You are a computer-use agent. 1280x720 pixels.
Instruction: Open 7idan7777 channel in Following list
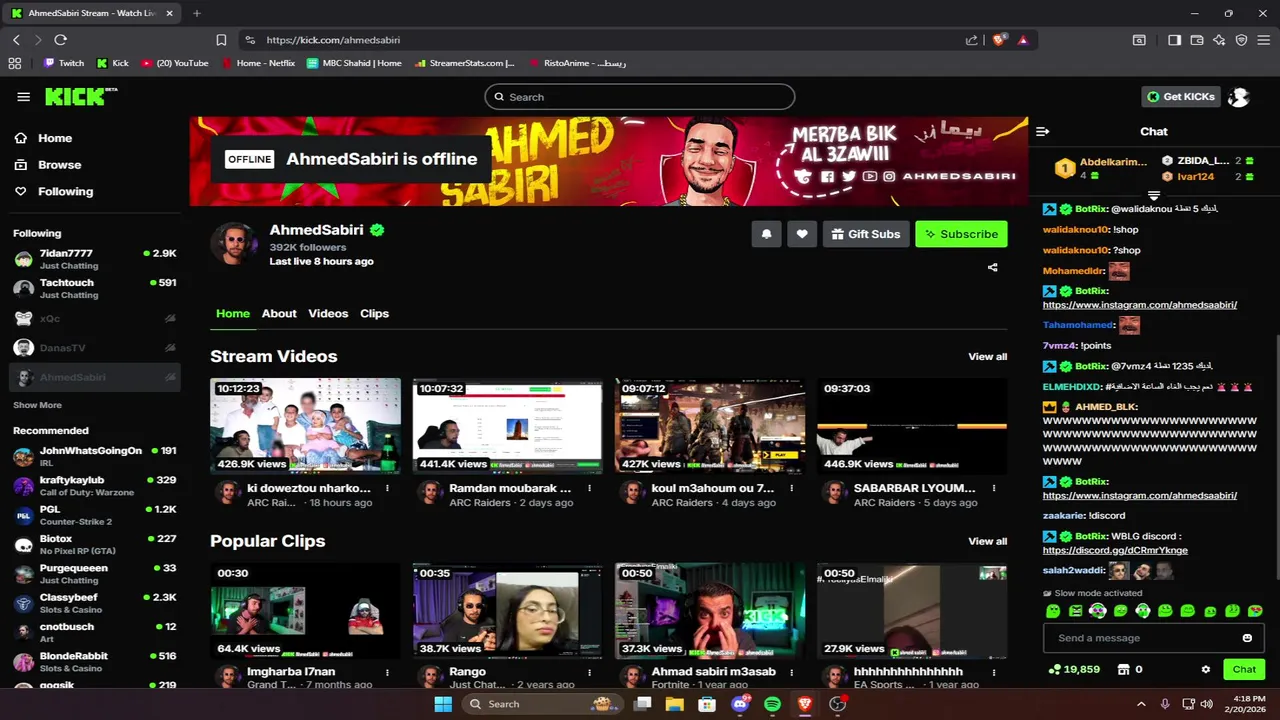point(95,259)
